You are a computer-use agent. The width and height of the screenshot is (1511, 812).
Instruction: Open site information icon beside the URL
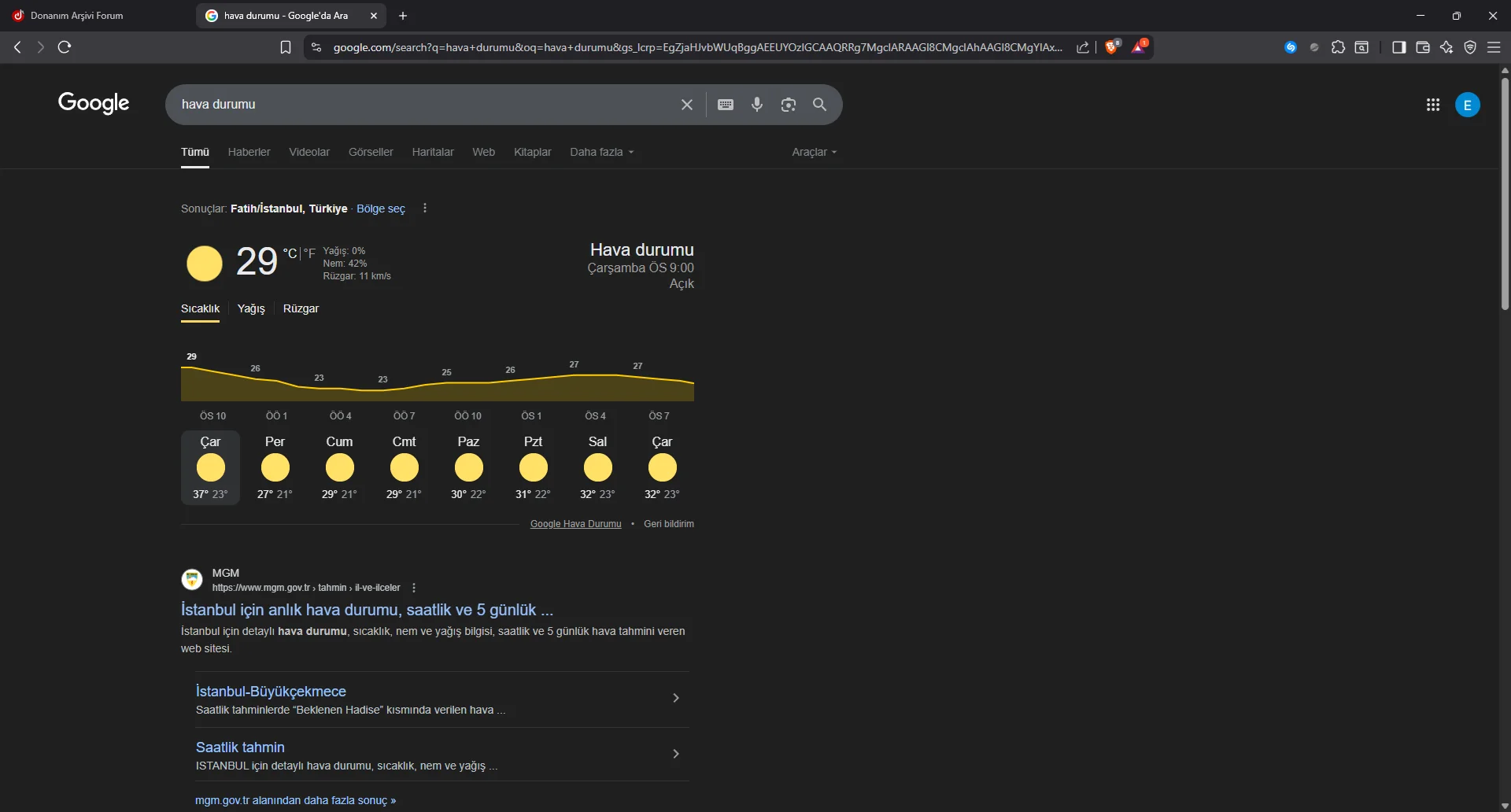[x=316, y=48]
